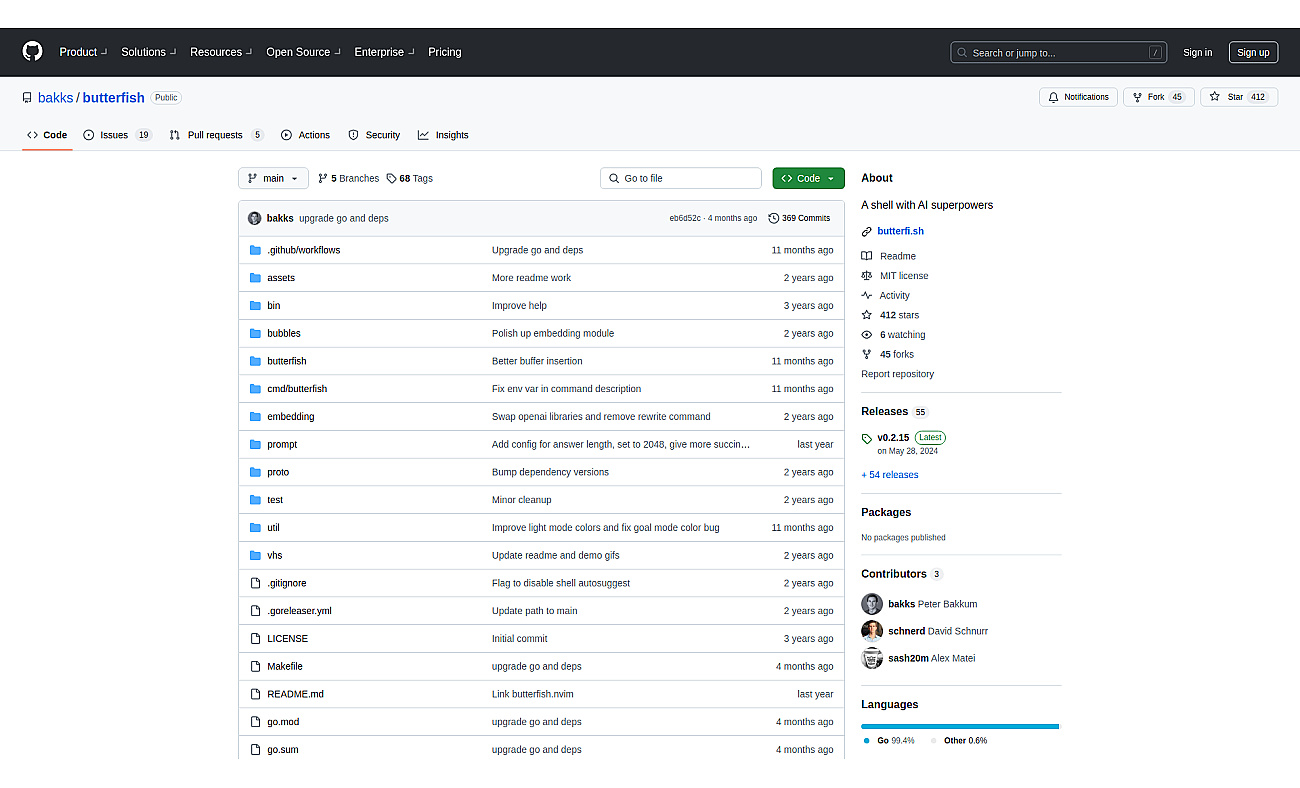Open the cmd/butterfish folder

[297, 389]
